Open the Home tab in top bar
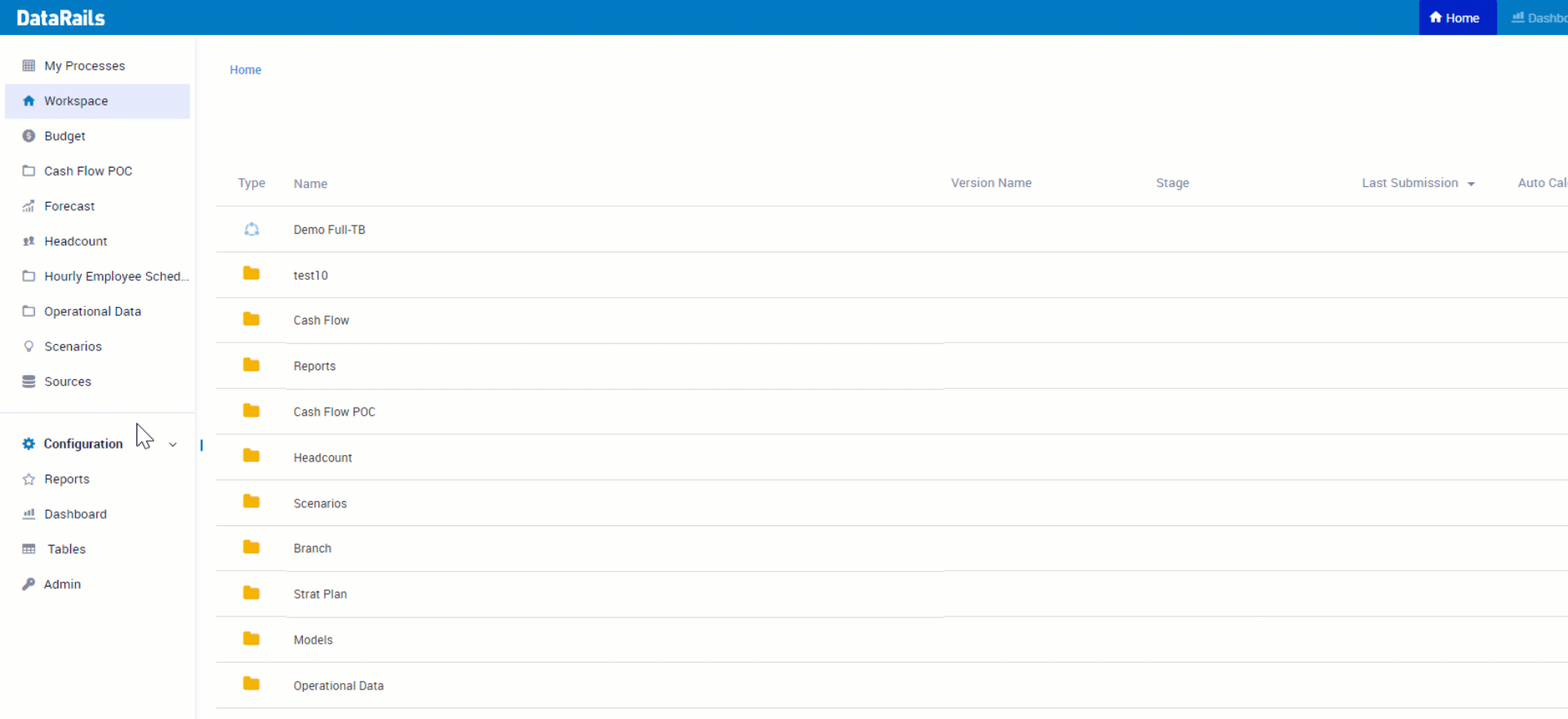Viewport: 1568px width, 719px height. tap(1457, 17)
